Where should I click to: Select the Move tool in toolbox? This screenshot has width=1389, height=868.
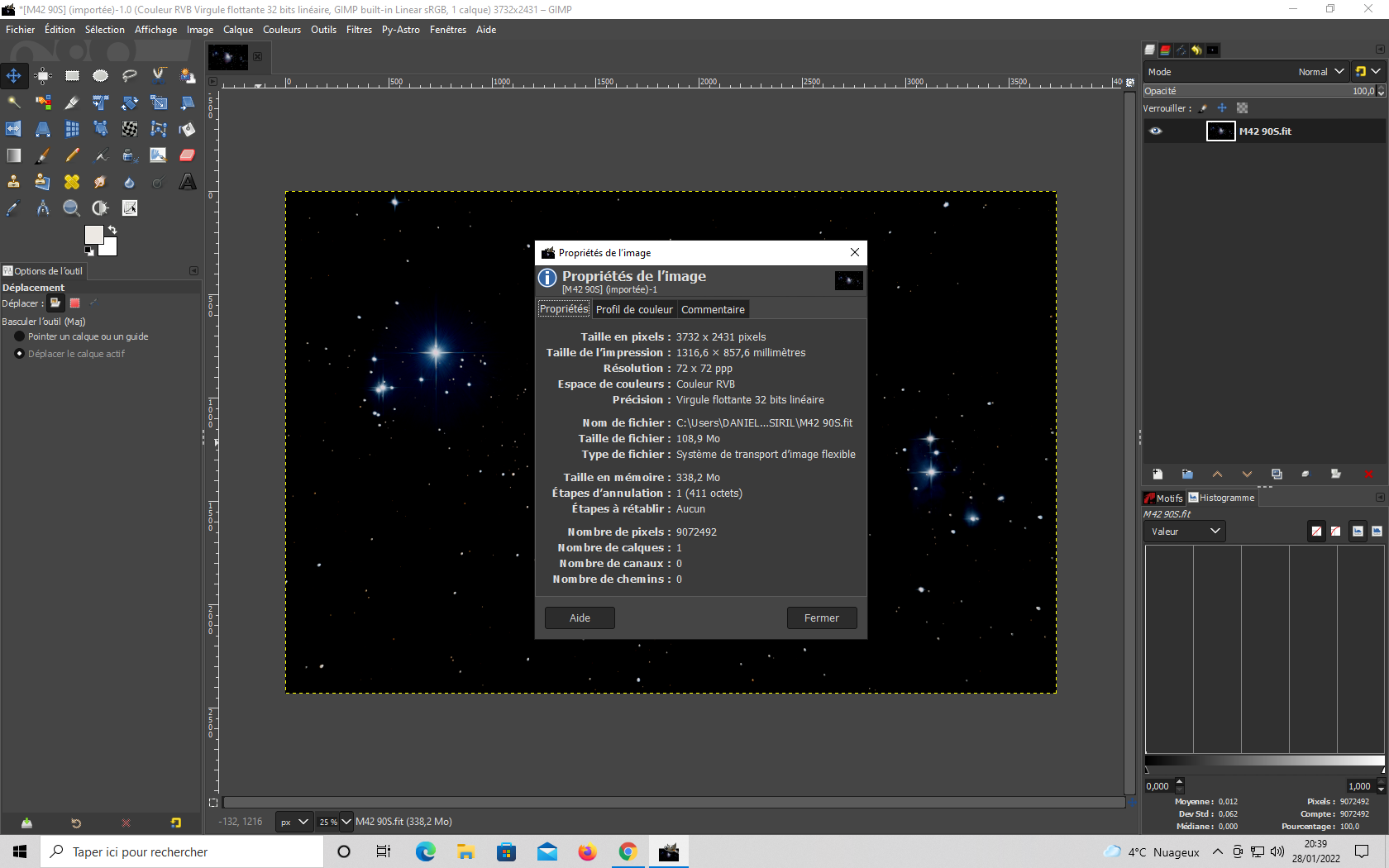pyautogui.click(x=14, y=76)
